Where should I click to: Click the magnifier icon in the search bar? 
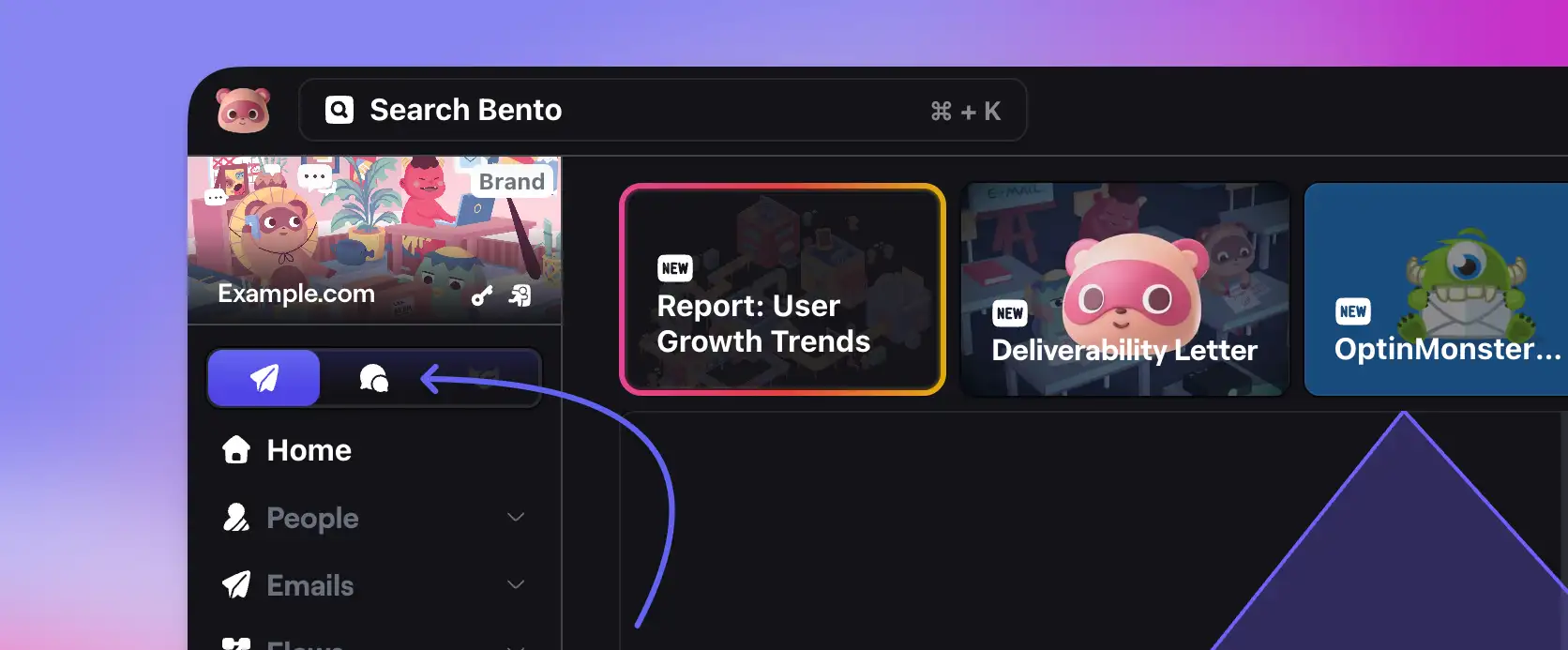[x=339, y=110]
